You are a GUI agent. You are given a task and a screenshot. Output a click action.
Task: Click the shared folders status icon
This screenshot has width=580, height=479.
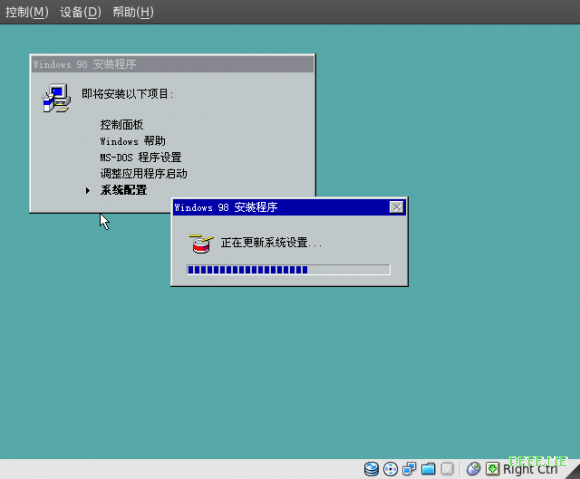[x=428, y=469]
